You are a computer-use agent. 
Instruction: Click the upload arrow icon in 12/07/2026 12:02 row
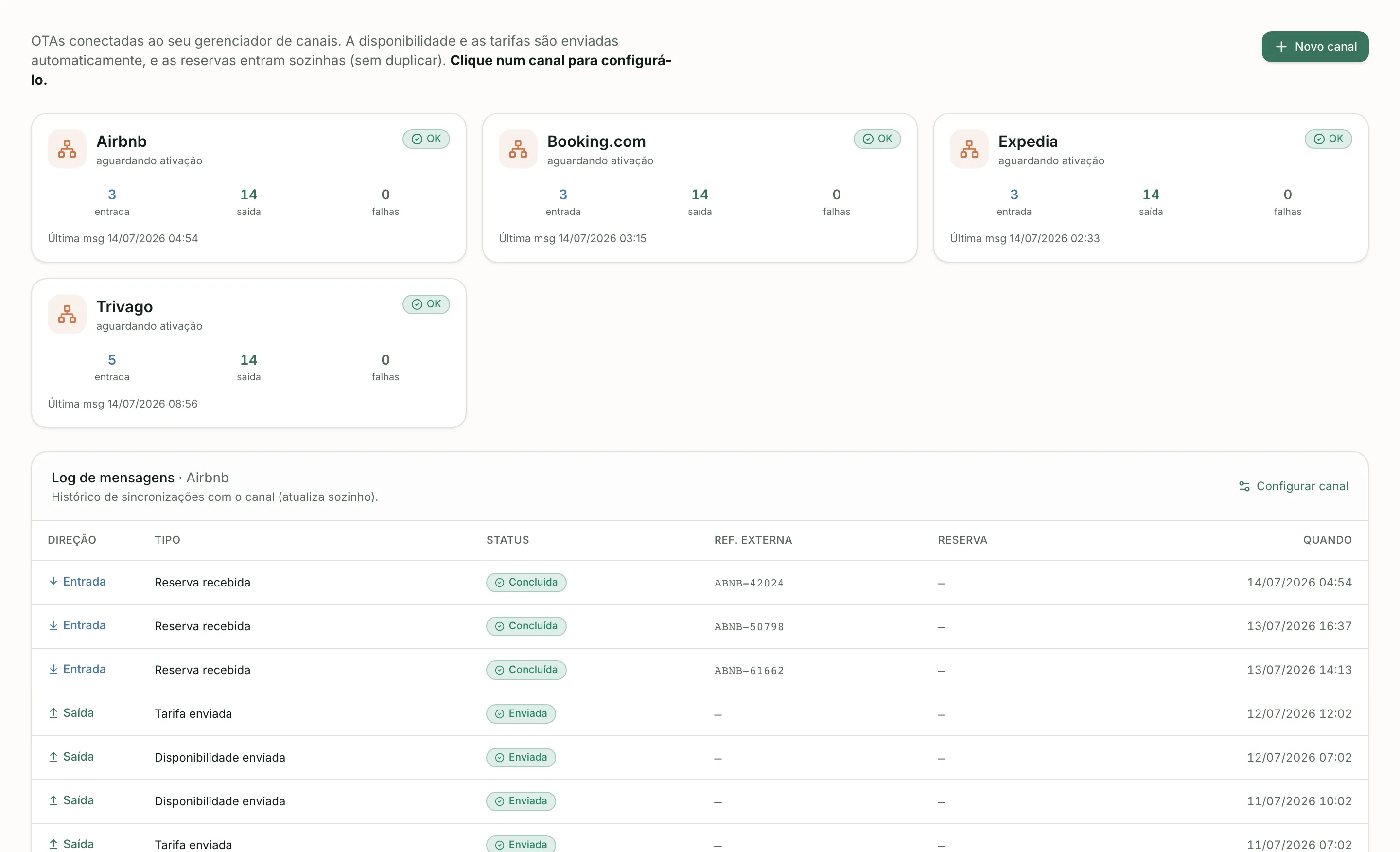(53, 713)
